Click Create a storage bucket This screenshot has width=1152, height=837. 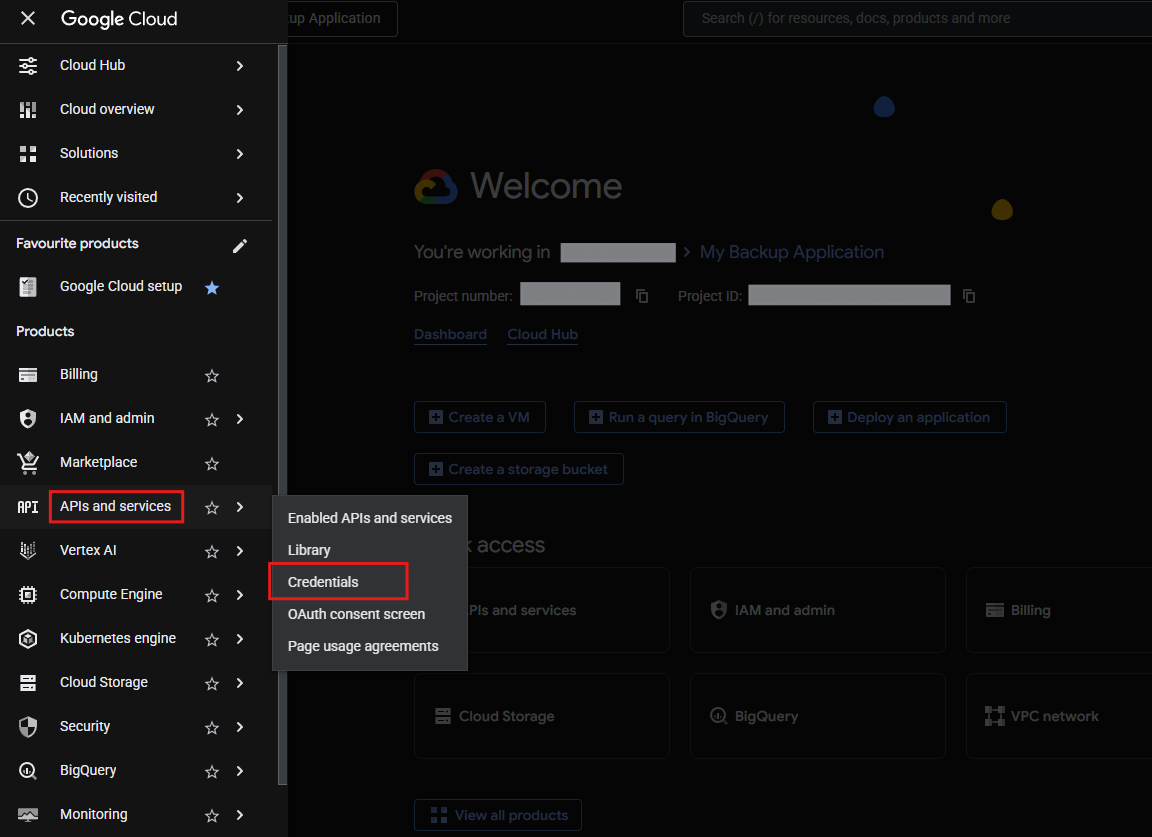point(519,469)
